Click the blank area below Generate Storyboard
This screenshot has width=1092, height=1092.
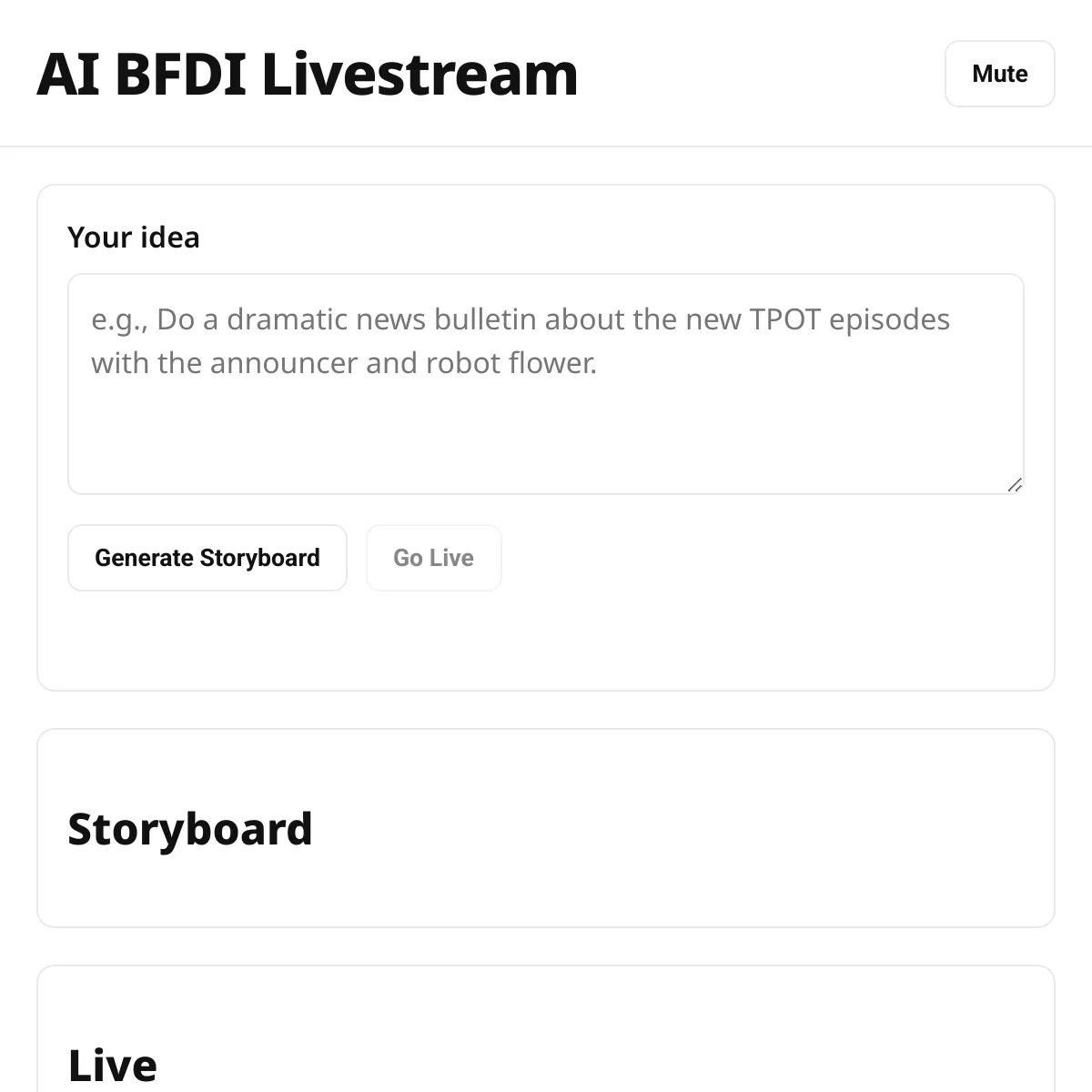[x=207, y=640]
